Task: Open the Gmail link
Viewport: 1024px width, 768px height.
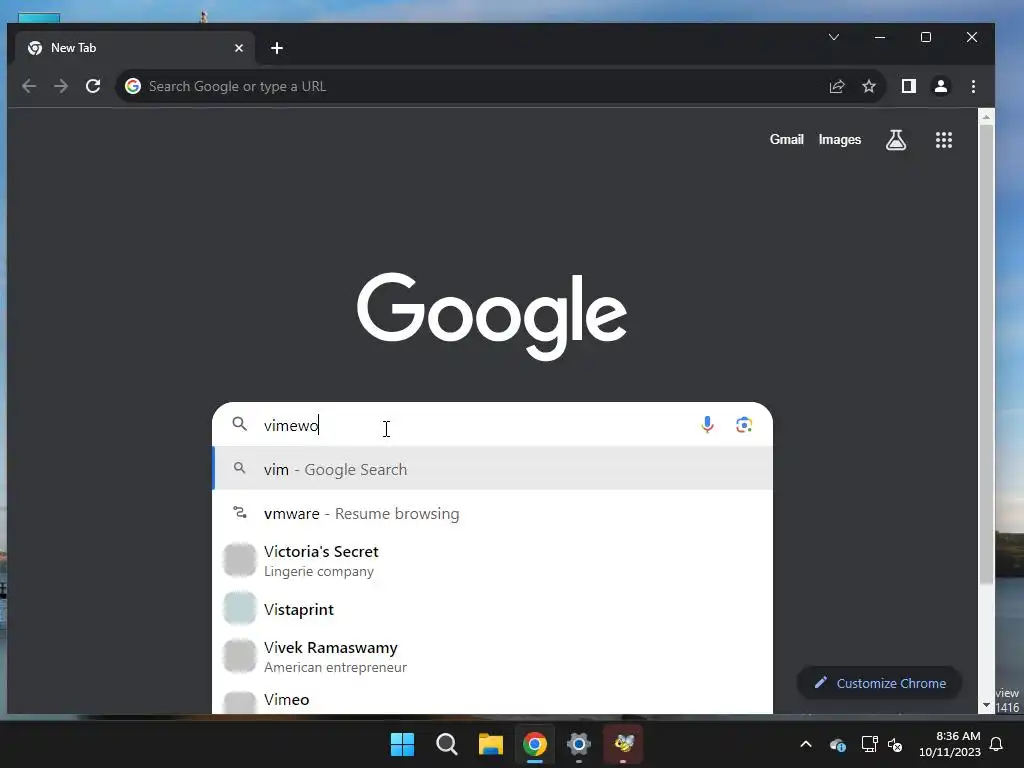Action: [x=786, y=140]
